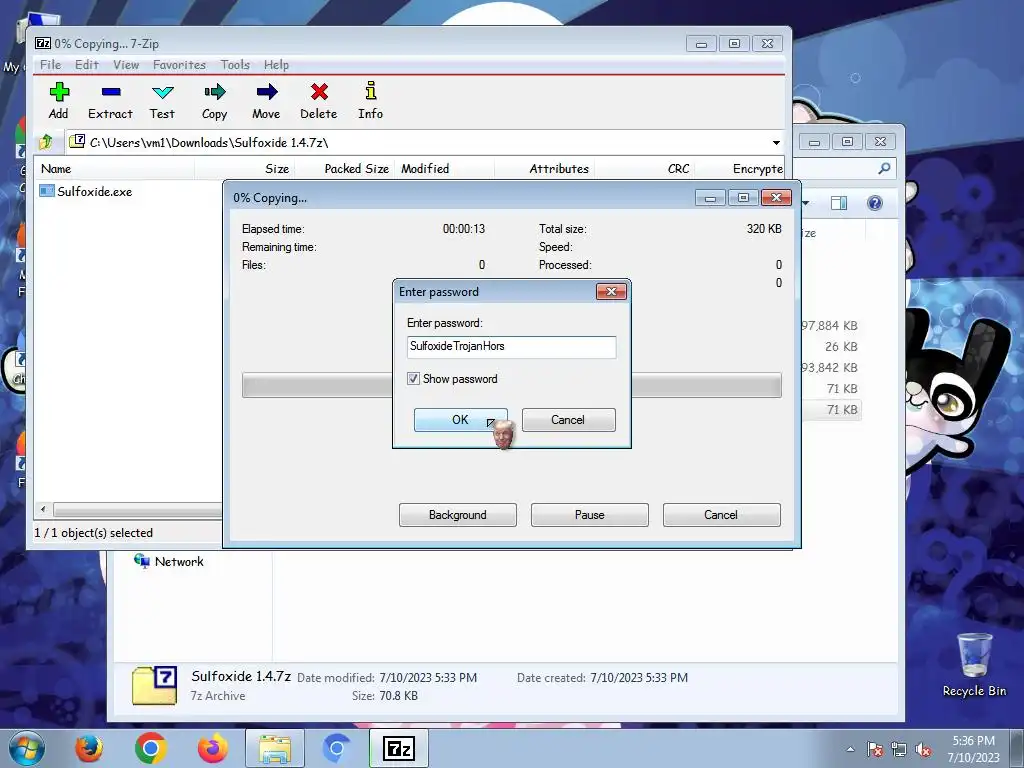Click the Network label in Explorer sidebar
The width and height of the screenshot is (1024, 768).
click(179, 562)
